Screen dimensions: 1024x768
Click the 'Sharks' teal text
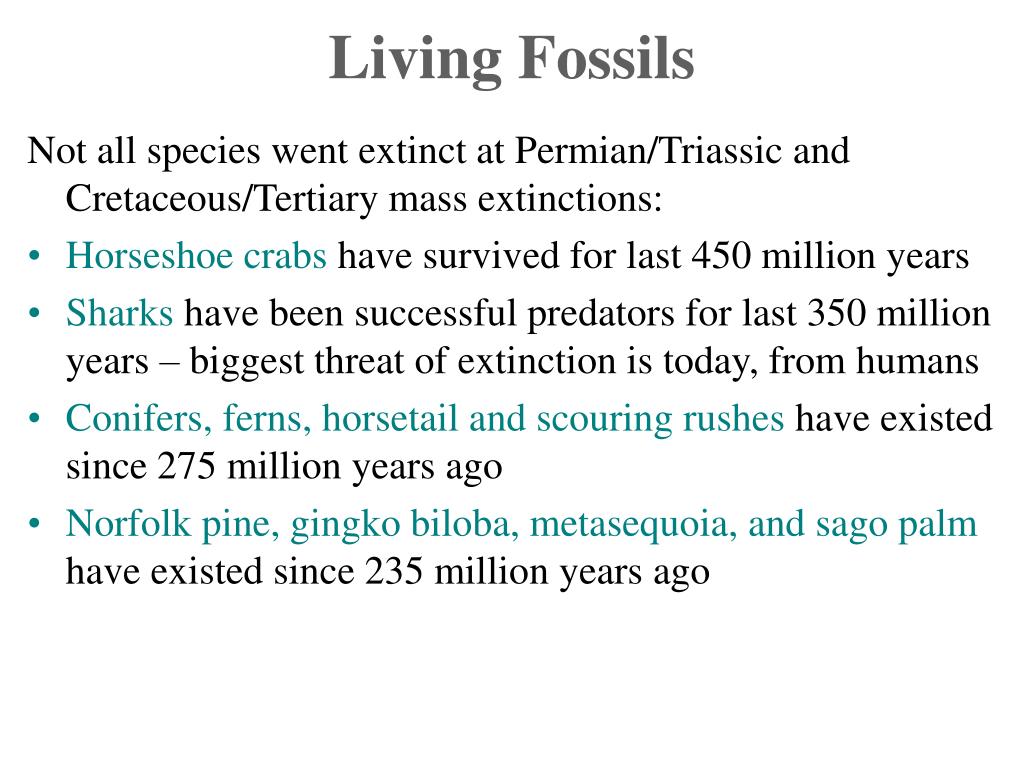(x=120, y=313)
